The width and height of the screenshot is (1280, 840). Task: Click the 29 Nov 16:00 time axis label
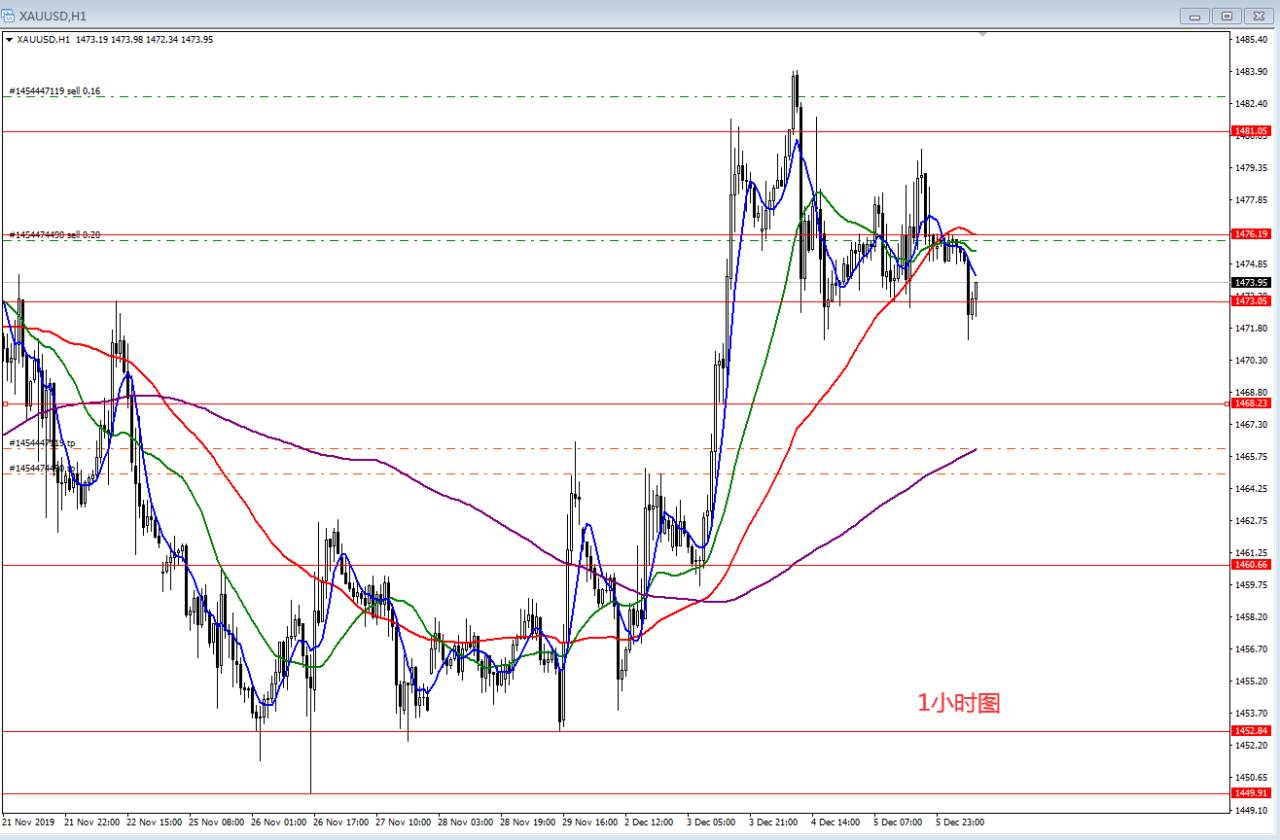click(590, 822)
